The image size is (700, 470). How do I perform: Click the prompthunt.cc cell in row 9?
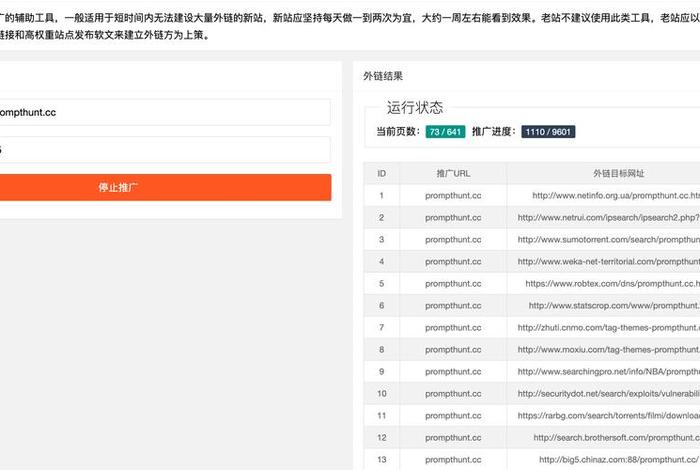point(453,371)
